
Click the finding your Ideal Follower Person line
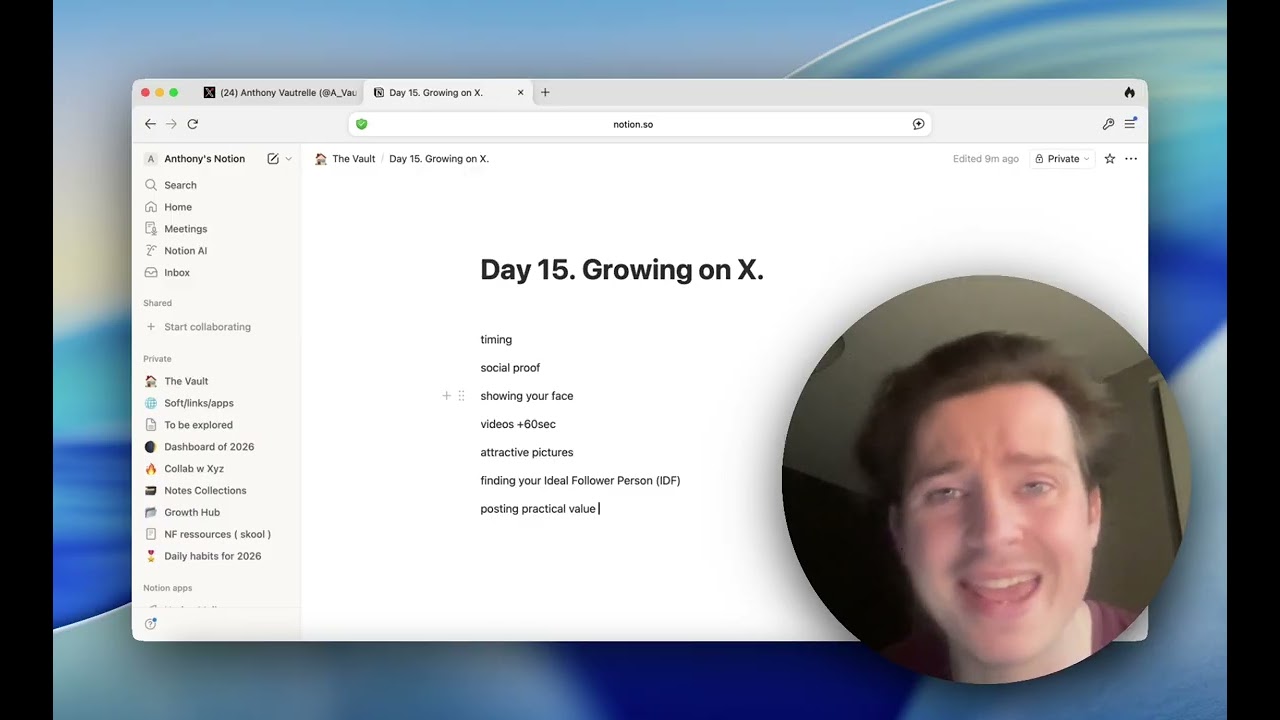coord(580,481)
